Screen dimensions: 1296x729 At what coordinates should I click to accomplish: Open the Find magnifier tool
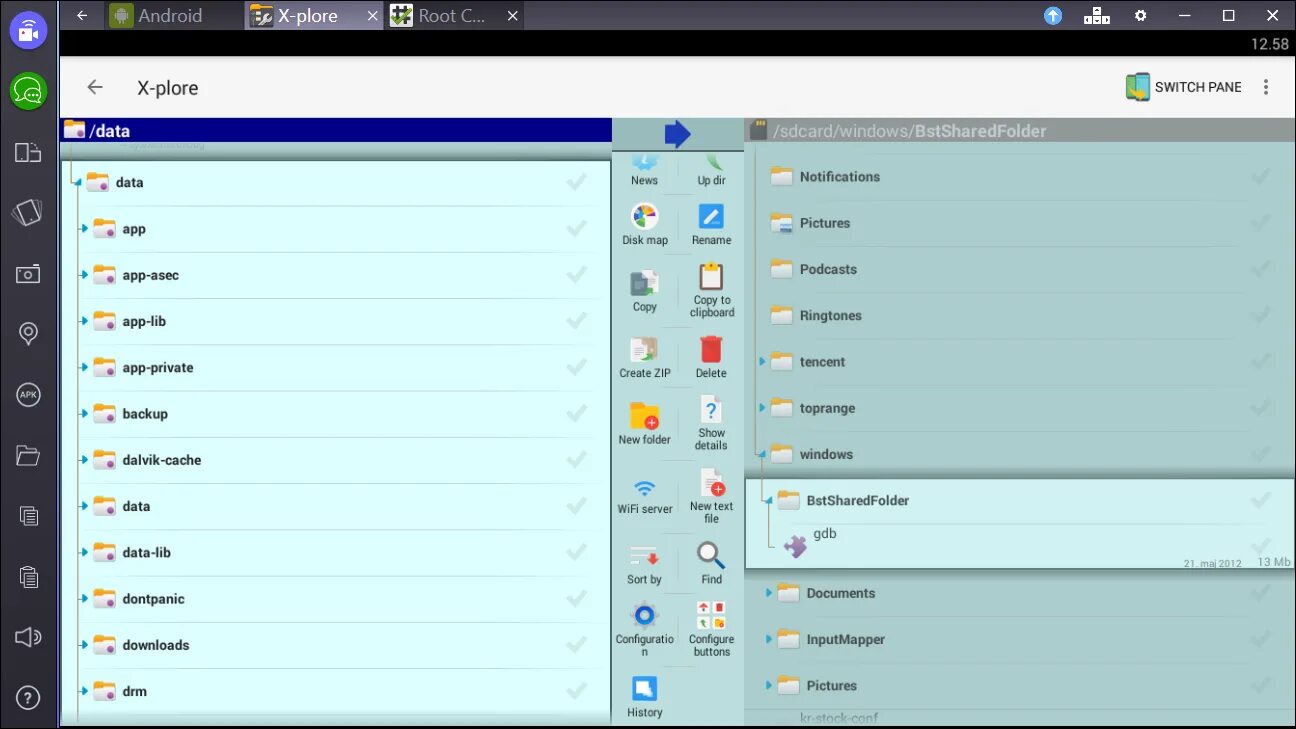coord(711,563)
